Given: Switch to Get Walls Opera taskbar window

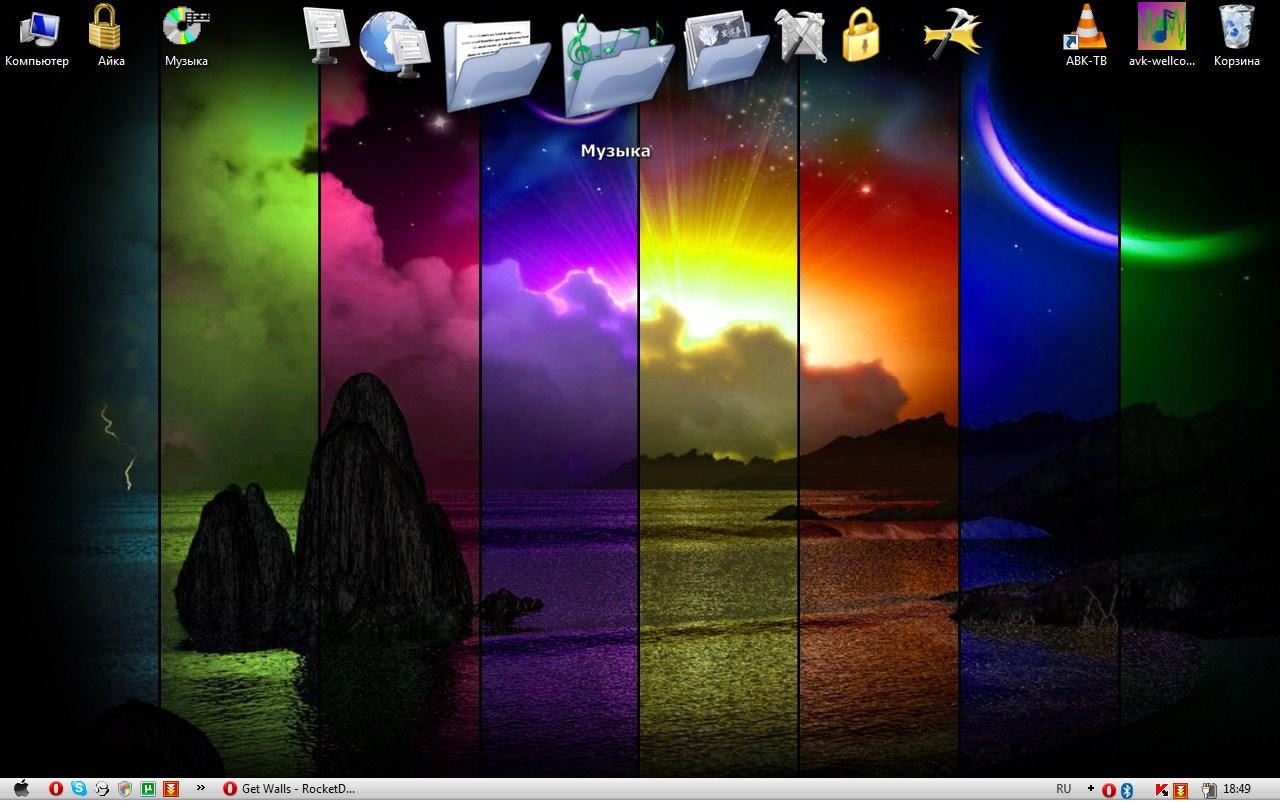Looking at the screenshot, I should coord(290,789).
